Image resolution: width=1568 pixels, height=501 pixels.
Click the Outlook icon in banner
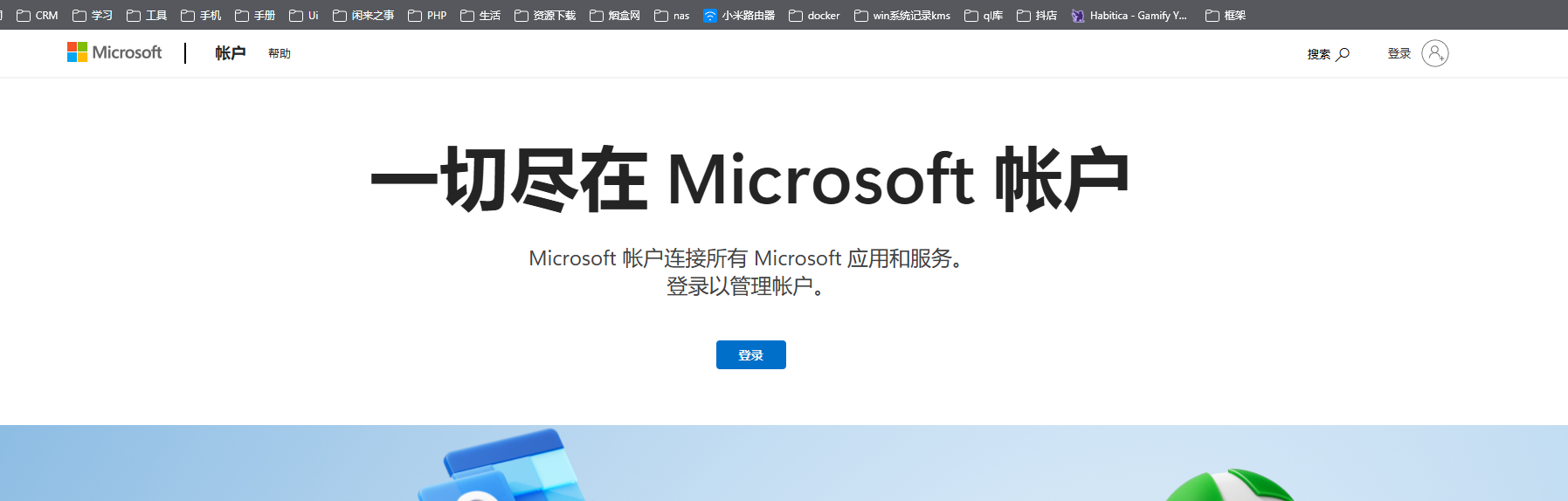tap(501, 465)
